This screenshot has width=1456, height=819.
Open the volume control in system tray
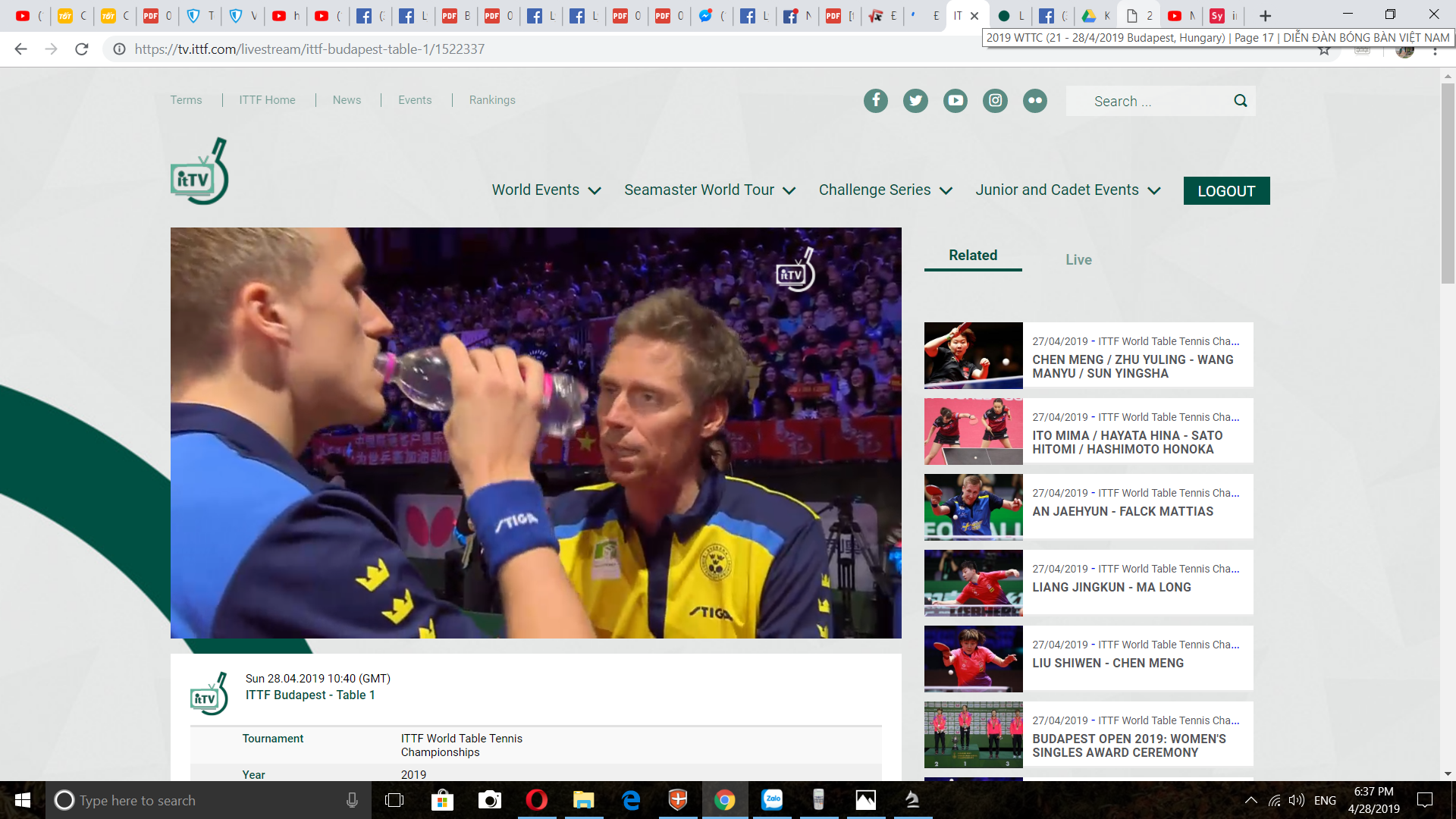click(x=1296, y=800)
